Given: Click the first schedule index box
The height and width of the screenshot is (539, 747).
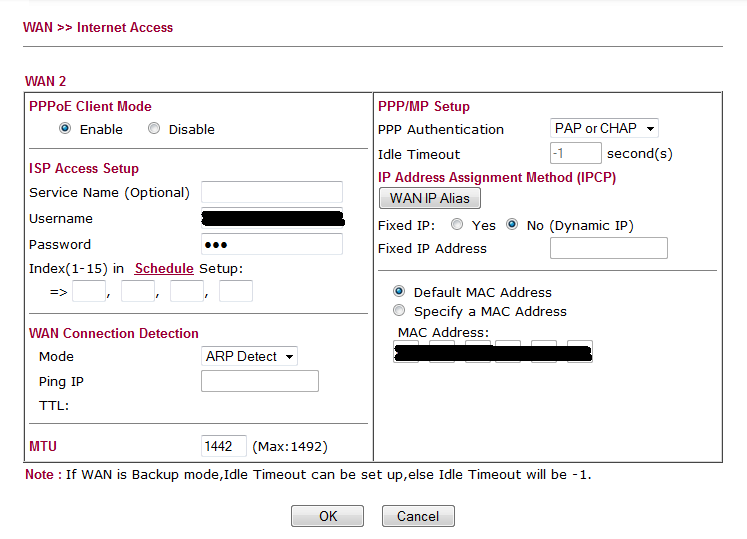Looking at the screenshot, I should (89, 291).
